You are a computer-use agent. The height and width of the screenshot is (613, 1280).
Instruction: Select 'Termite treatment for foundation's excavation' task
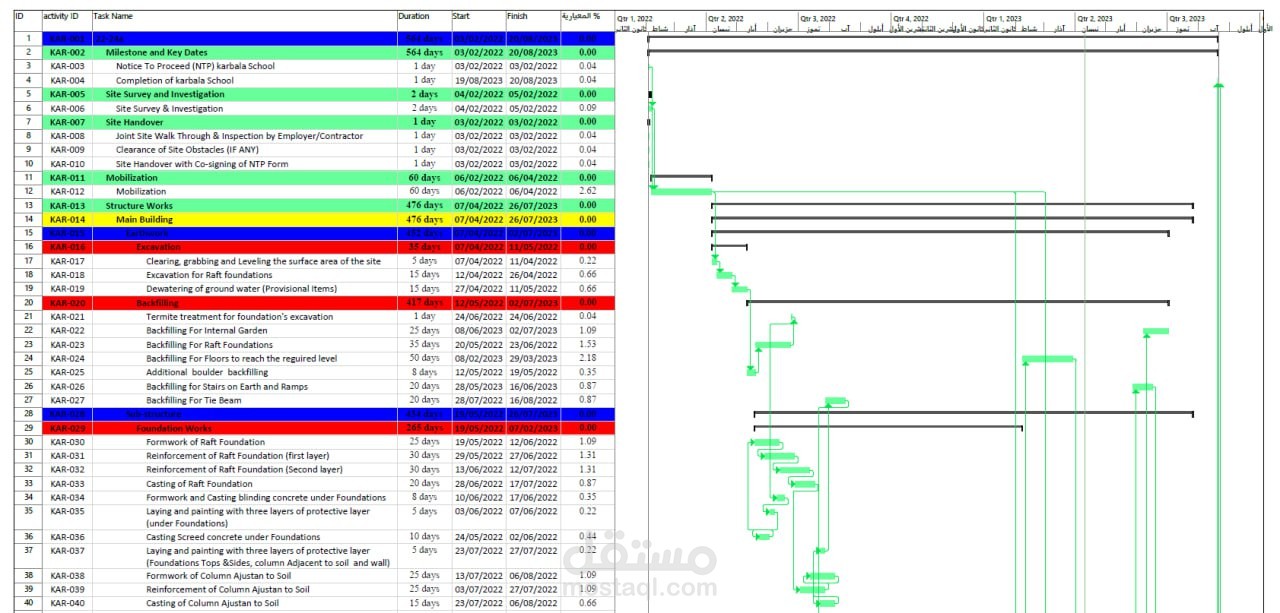[x=240, y=316]
